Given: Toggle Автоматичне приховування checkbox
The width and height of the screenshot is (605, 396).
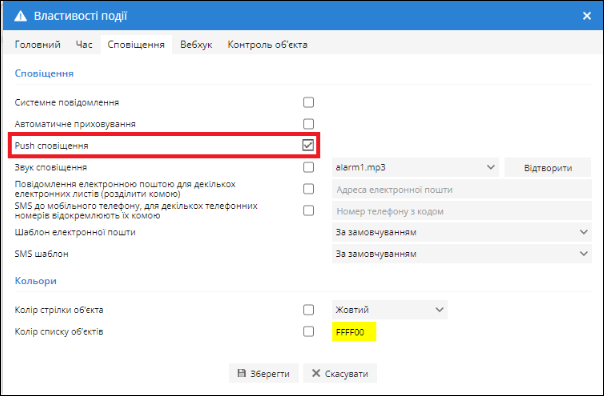Looking at the screenshot, I should 308,124.
